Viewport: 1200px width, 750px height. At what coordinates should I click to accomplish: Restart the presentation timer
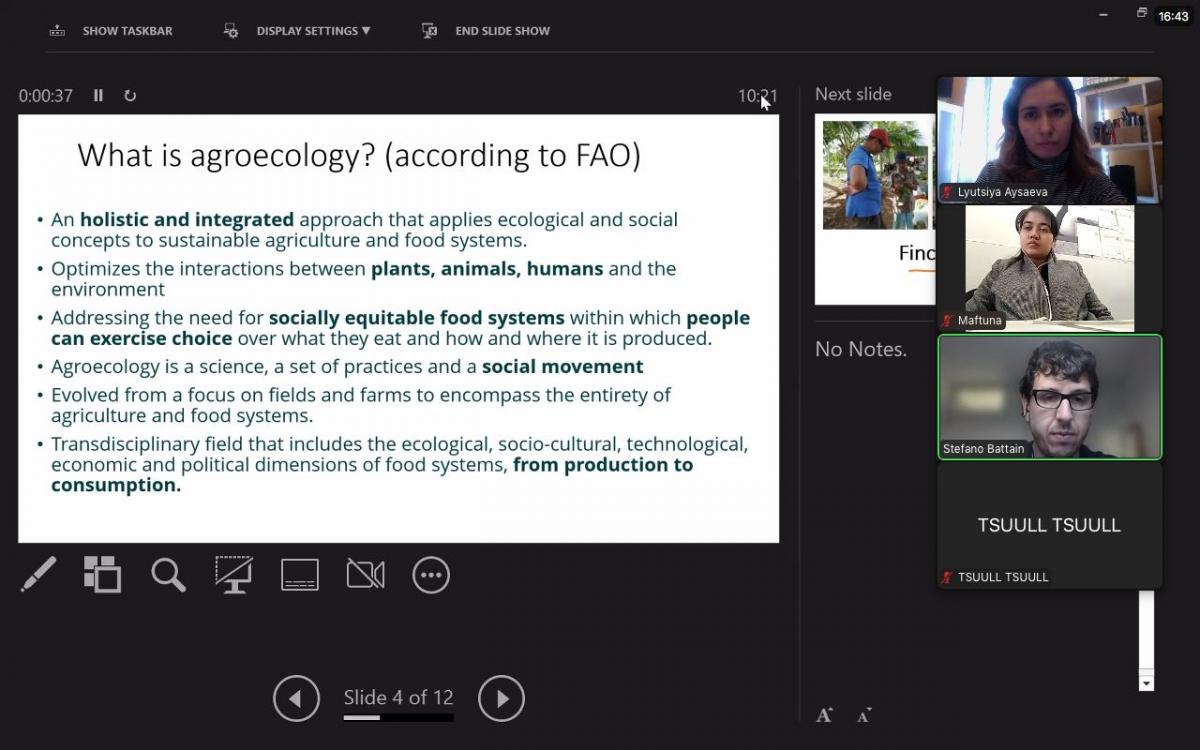(x=130, y=96)
